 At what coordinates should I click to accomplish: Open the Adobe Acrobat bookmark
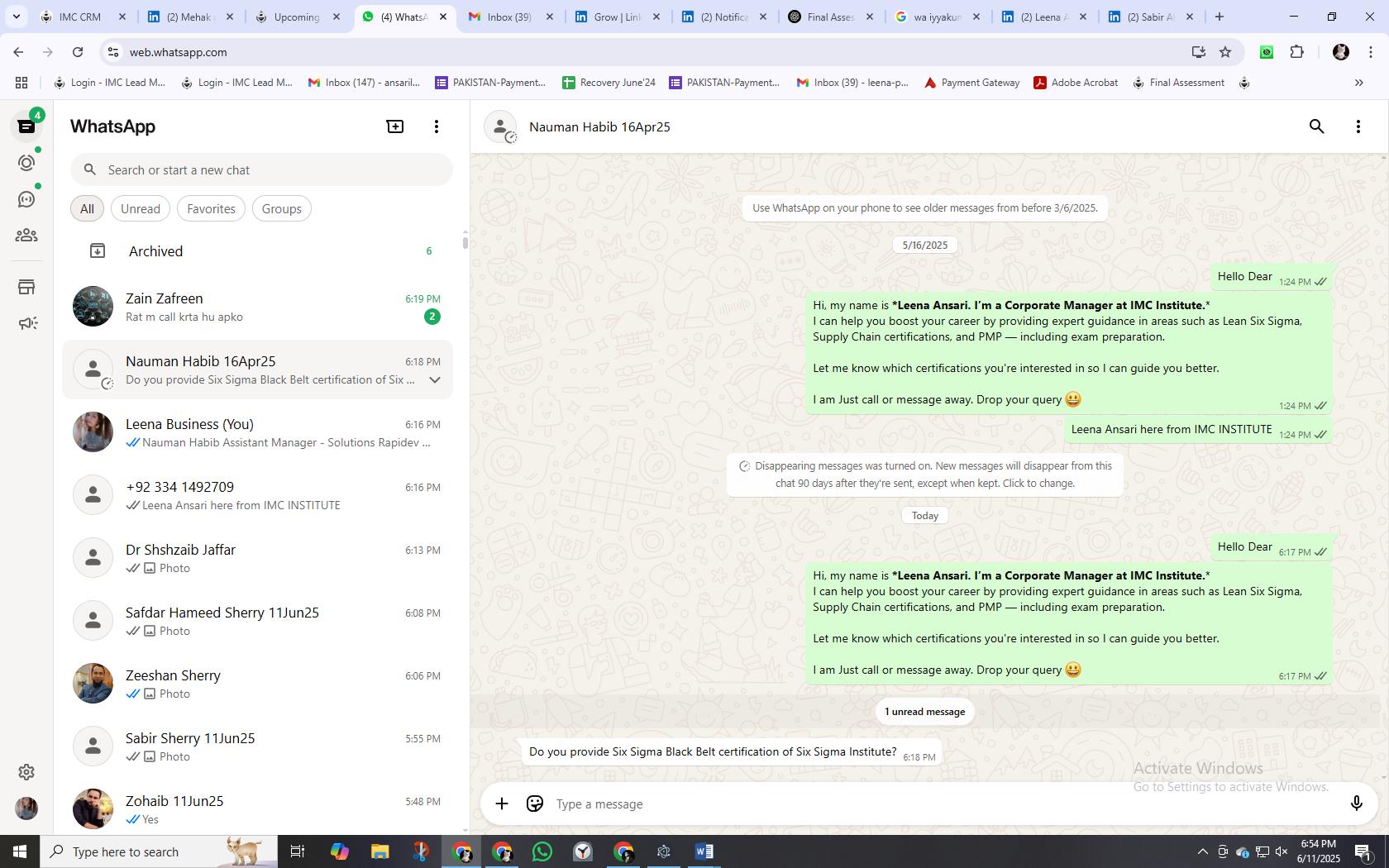pos(1076,83)
